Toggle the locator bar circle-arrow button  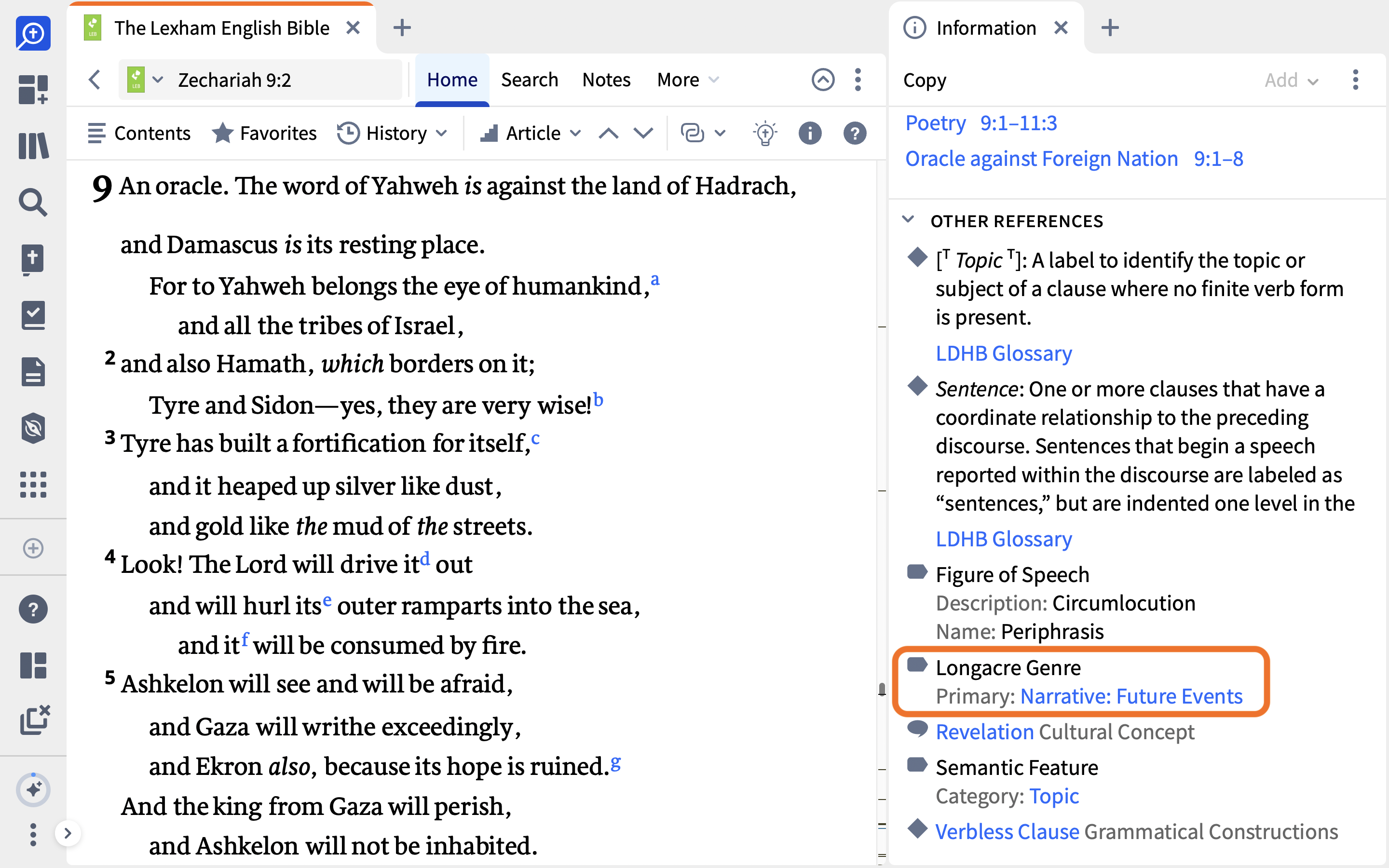point(822,80)
